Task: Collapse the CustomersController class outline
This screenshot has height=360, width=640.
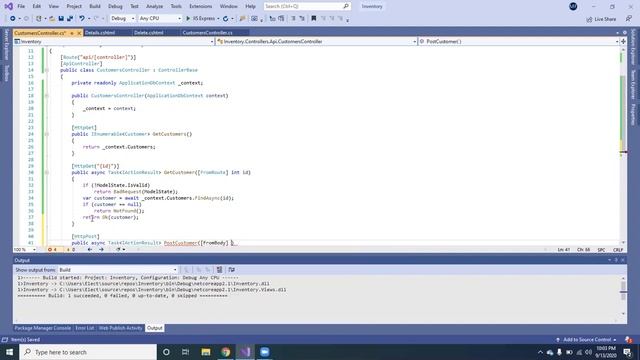Action: coord(47,70)
